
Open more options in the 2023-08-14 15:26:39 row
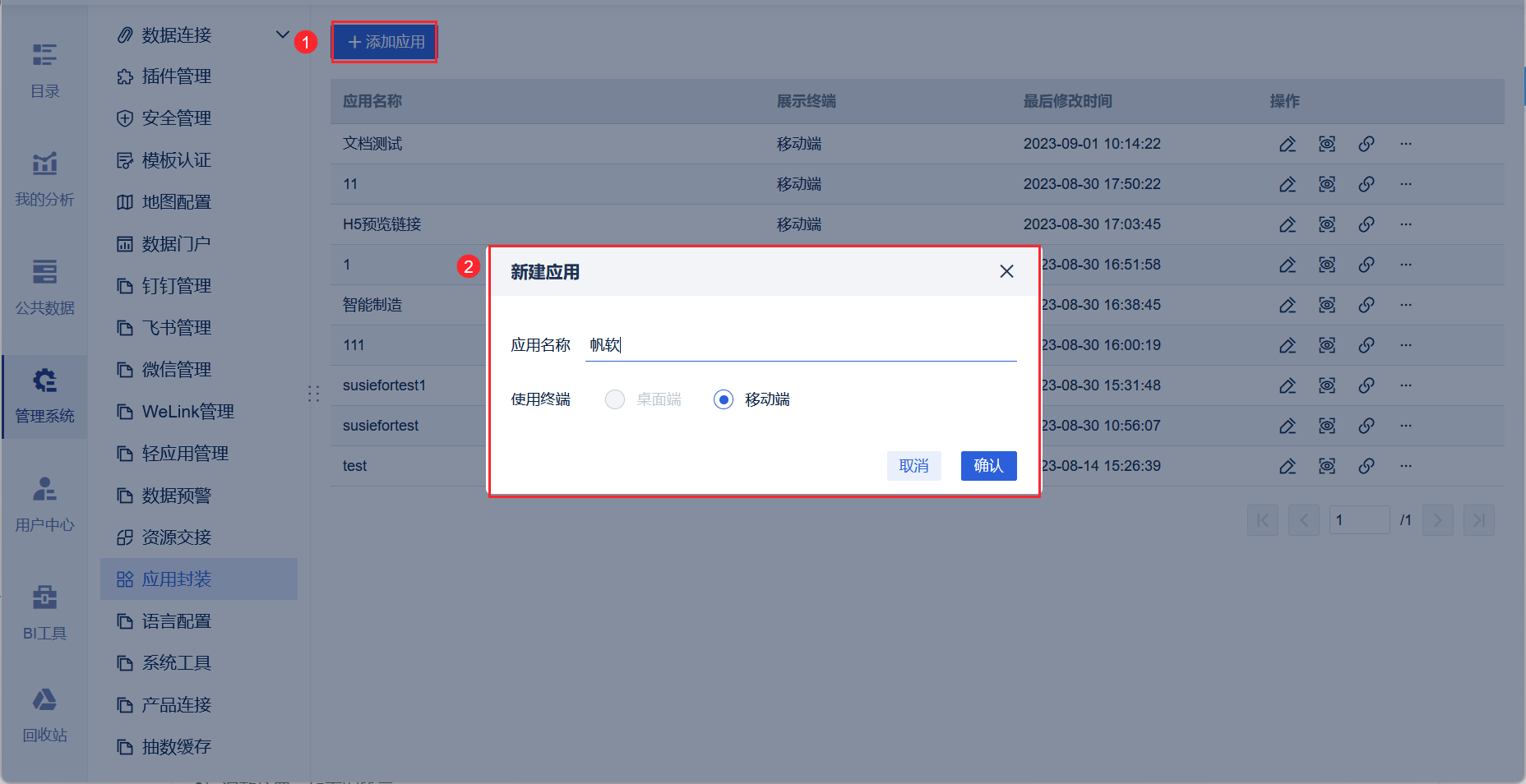pos(1406,466)
